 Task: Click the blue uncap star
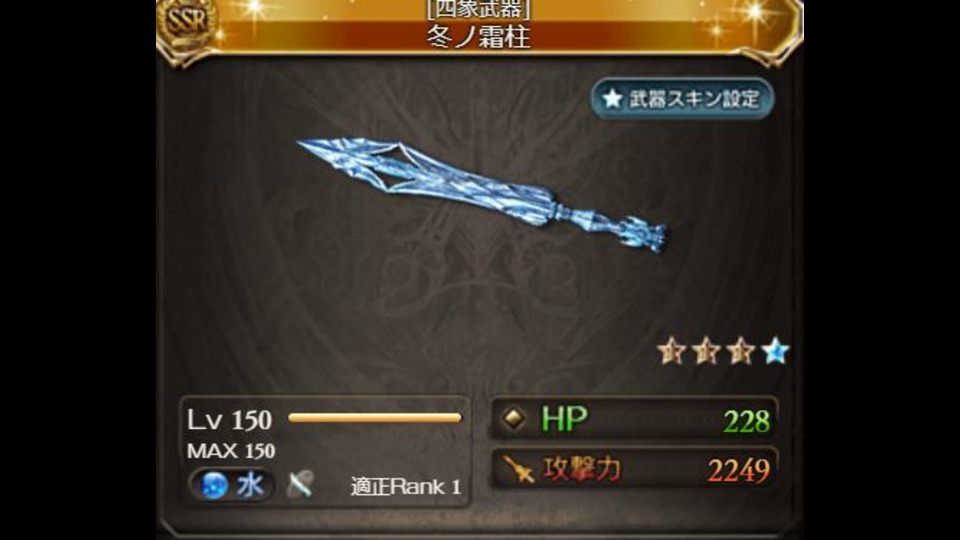tap(775, 351)
